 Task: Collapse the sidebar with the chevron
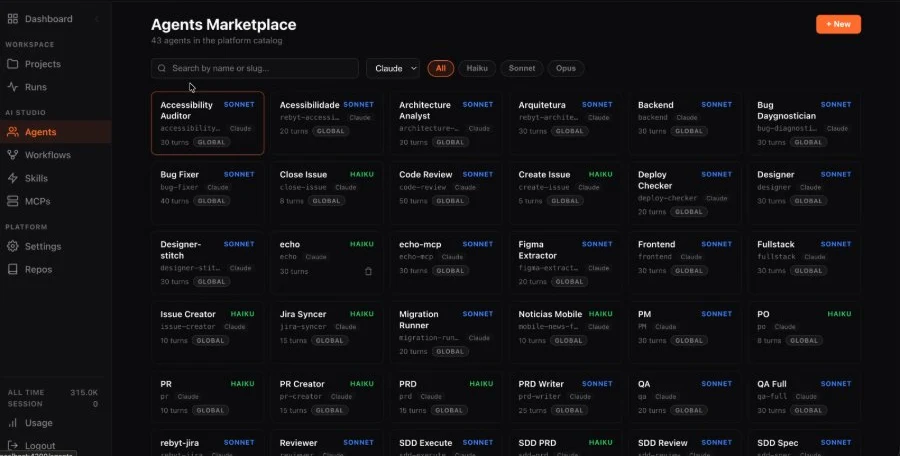click(96, 19)
